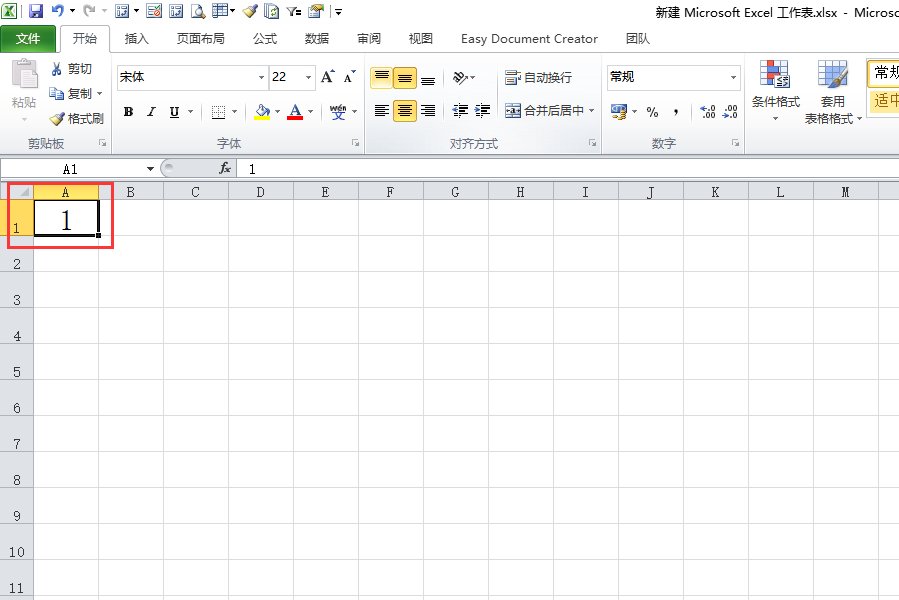Click the insert function fx icon

point(225,169)
